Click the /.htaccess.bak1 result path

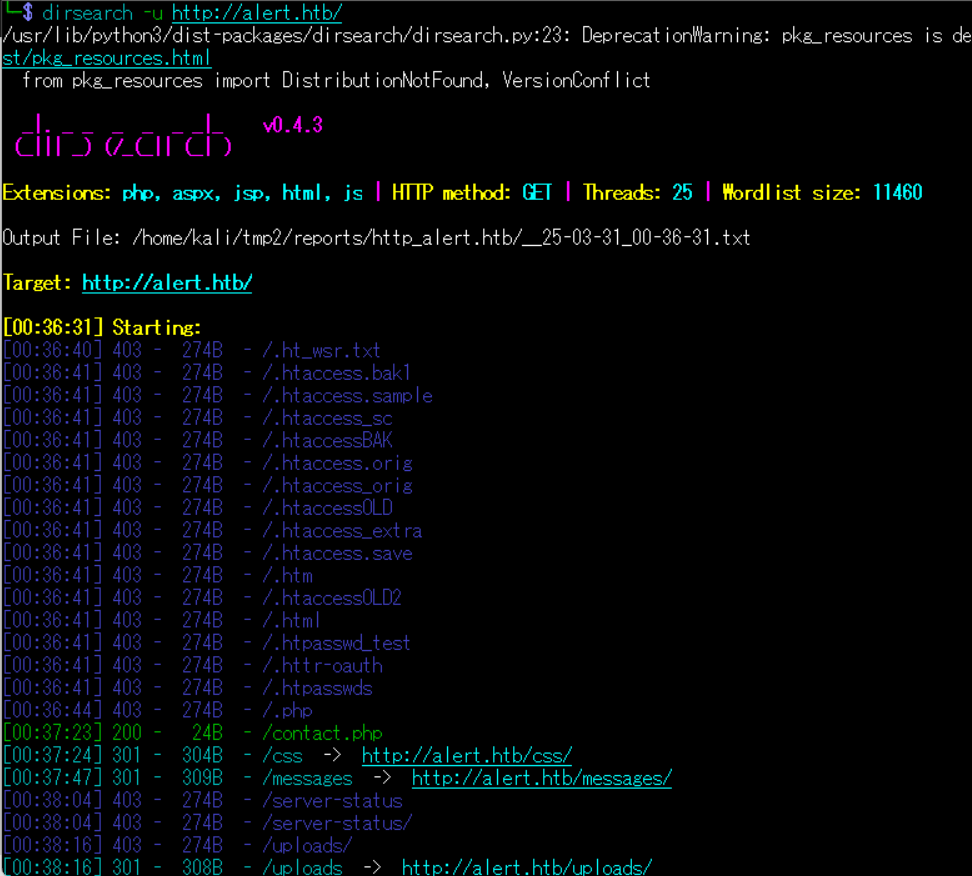point(336,373)
